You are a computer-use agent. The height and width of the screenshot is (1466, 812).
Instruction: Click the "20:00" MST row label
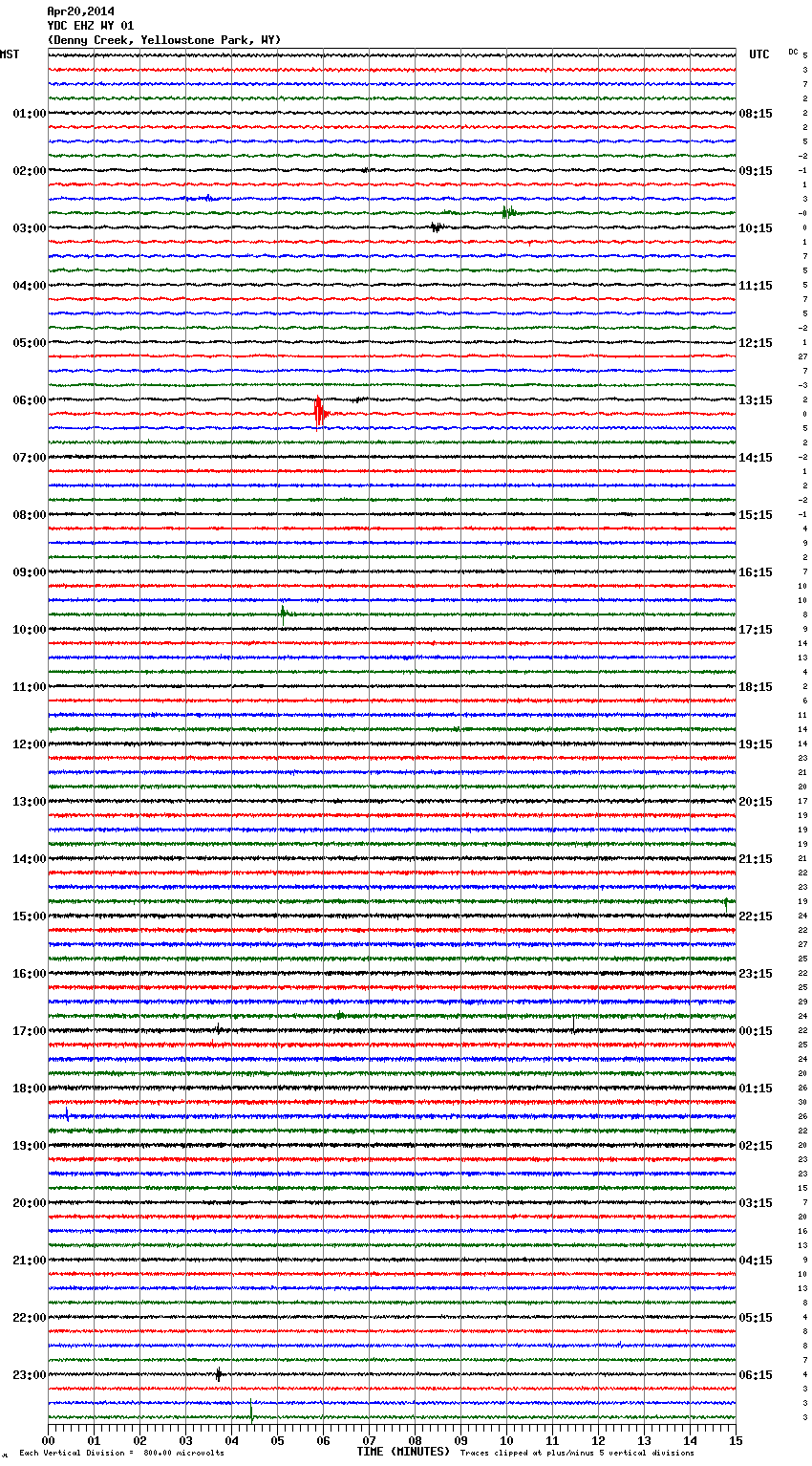pyautogui.click(x=30, y=1203)
